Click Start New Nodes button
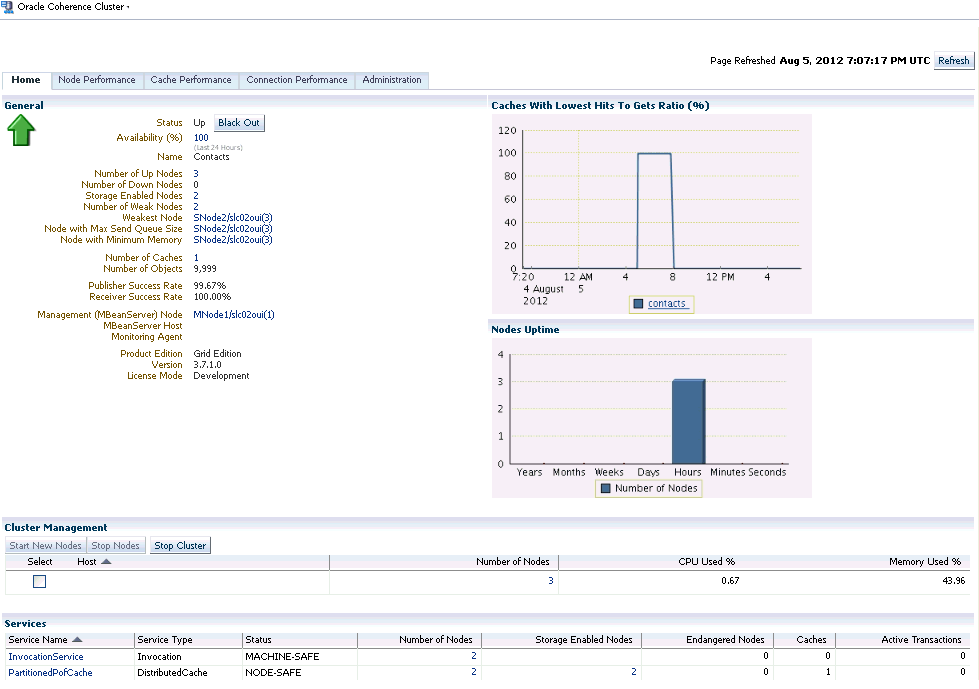The height and width of the screenshot is (689, 979). tap(46, 545)
